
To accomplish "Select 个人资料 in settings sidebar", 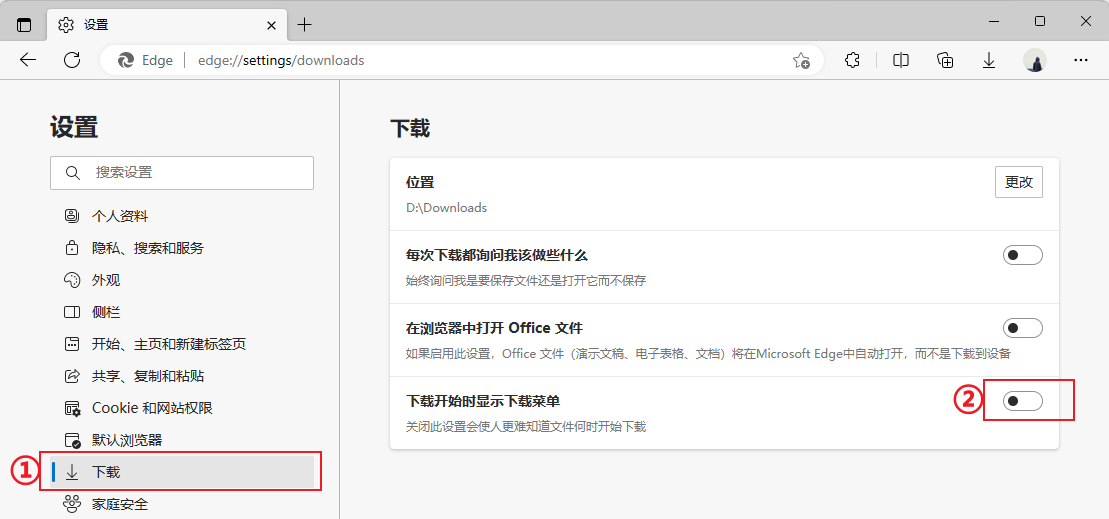I will [x=120, y=216].
